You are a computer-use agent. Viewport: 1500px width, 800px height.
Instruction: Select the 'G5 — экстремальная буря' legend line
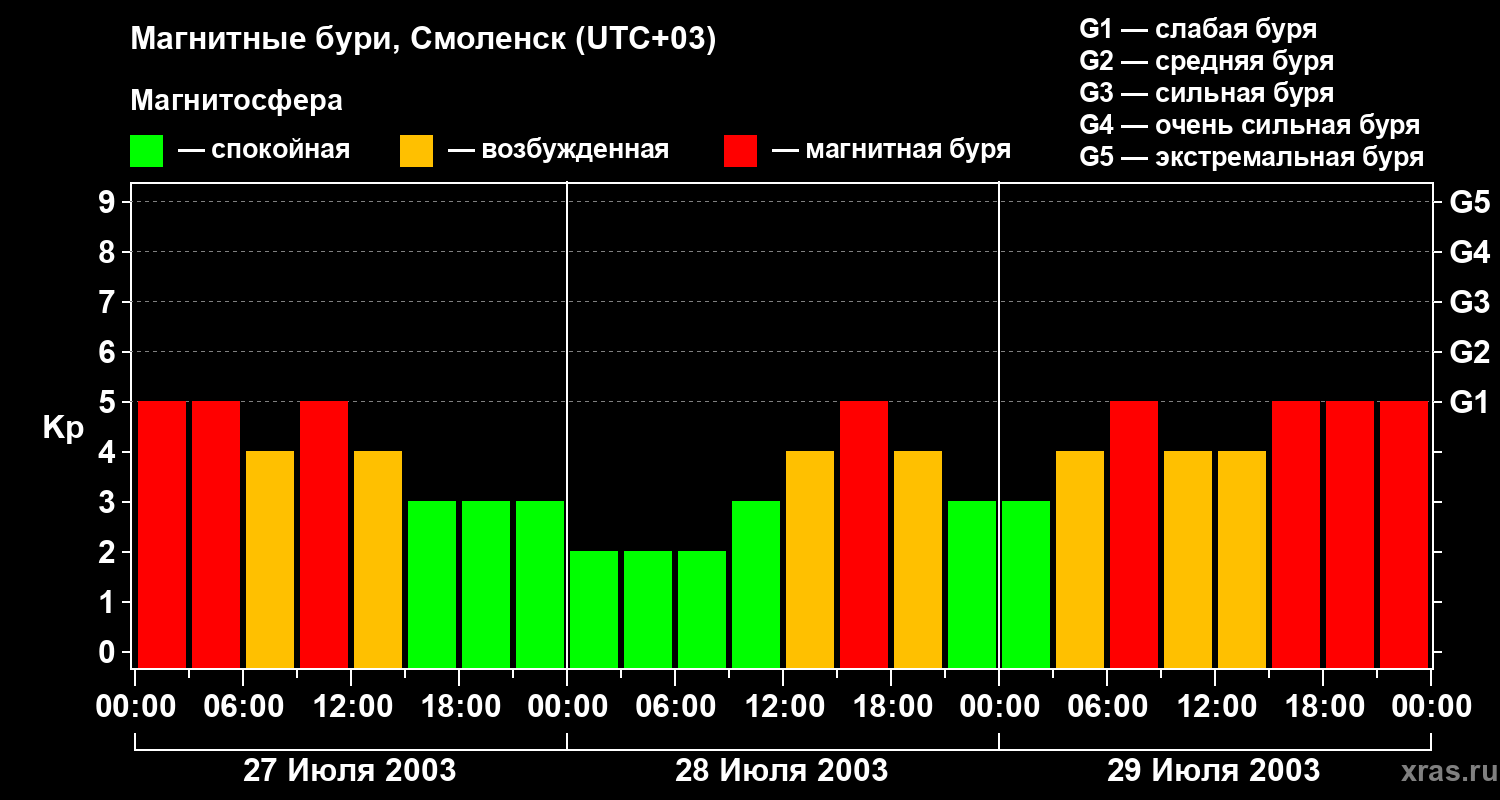(1251, 157)
